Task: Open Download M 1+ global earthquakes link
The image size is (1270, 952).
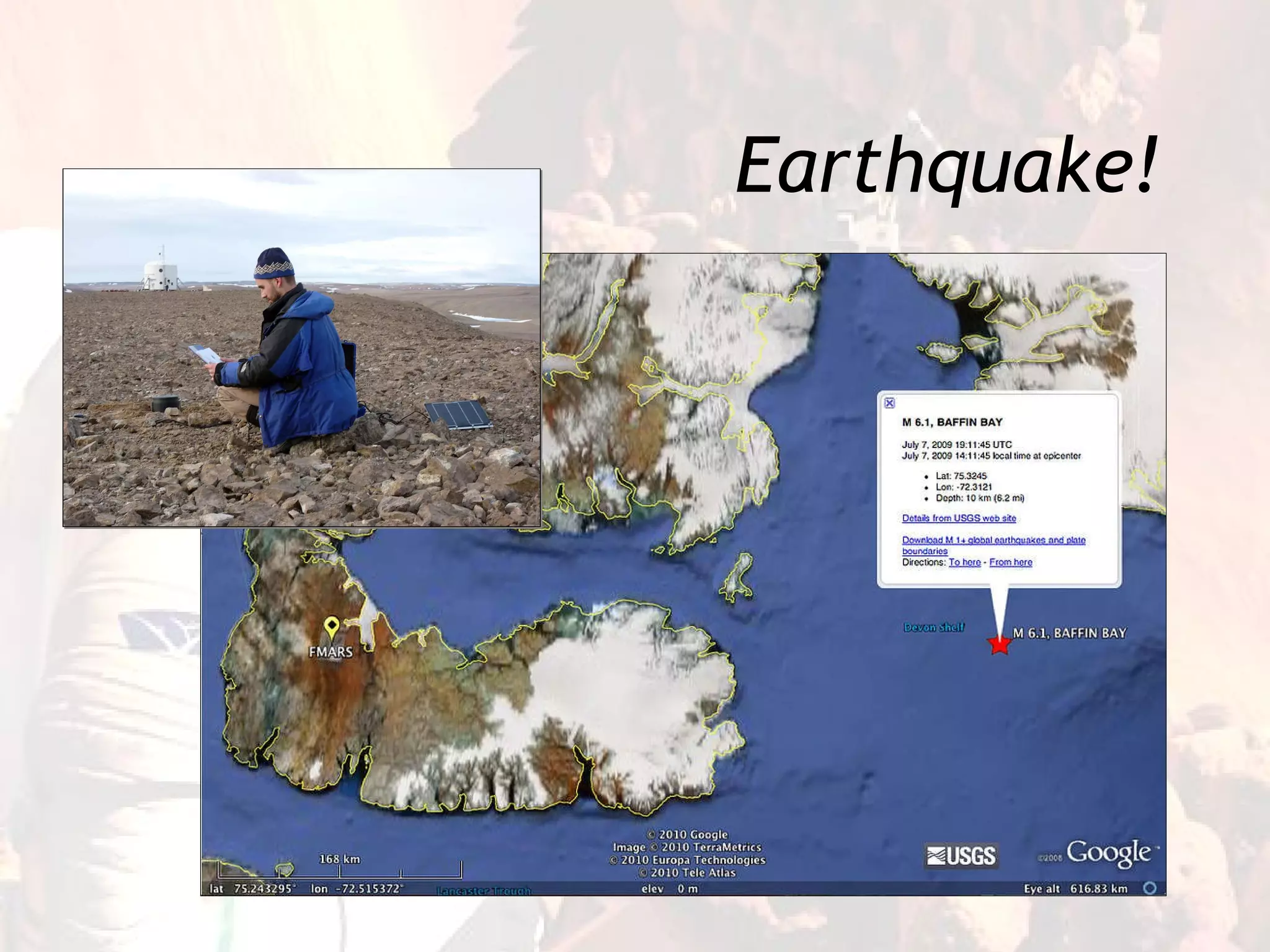Action: click(993, 545)
